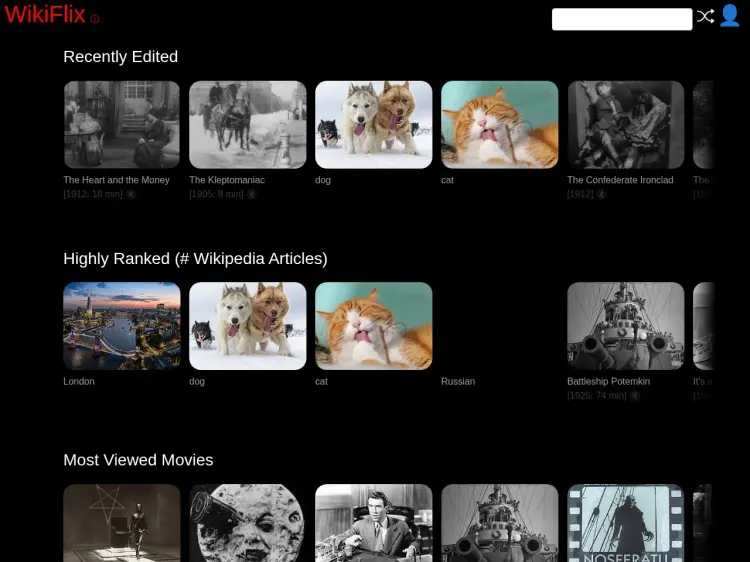Click silent-film icon under The Kleptomaniac

pyautogui.click(x=252, y=194)
